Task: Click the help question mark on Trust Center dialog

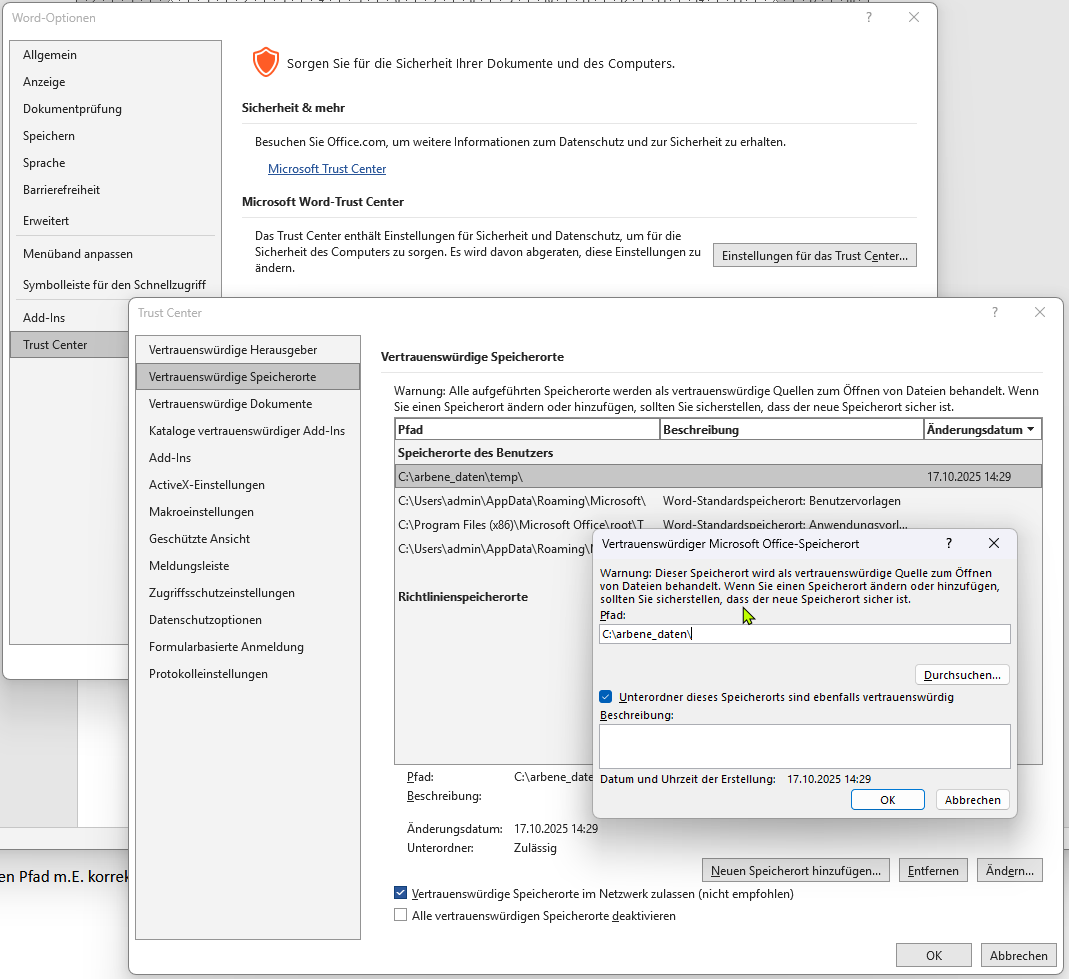Action: 994,312
